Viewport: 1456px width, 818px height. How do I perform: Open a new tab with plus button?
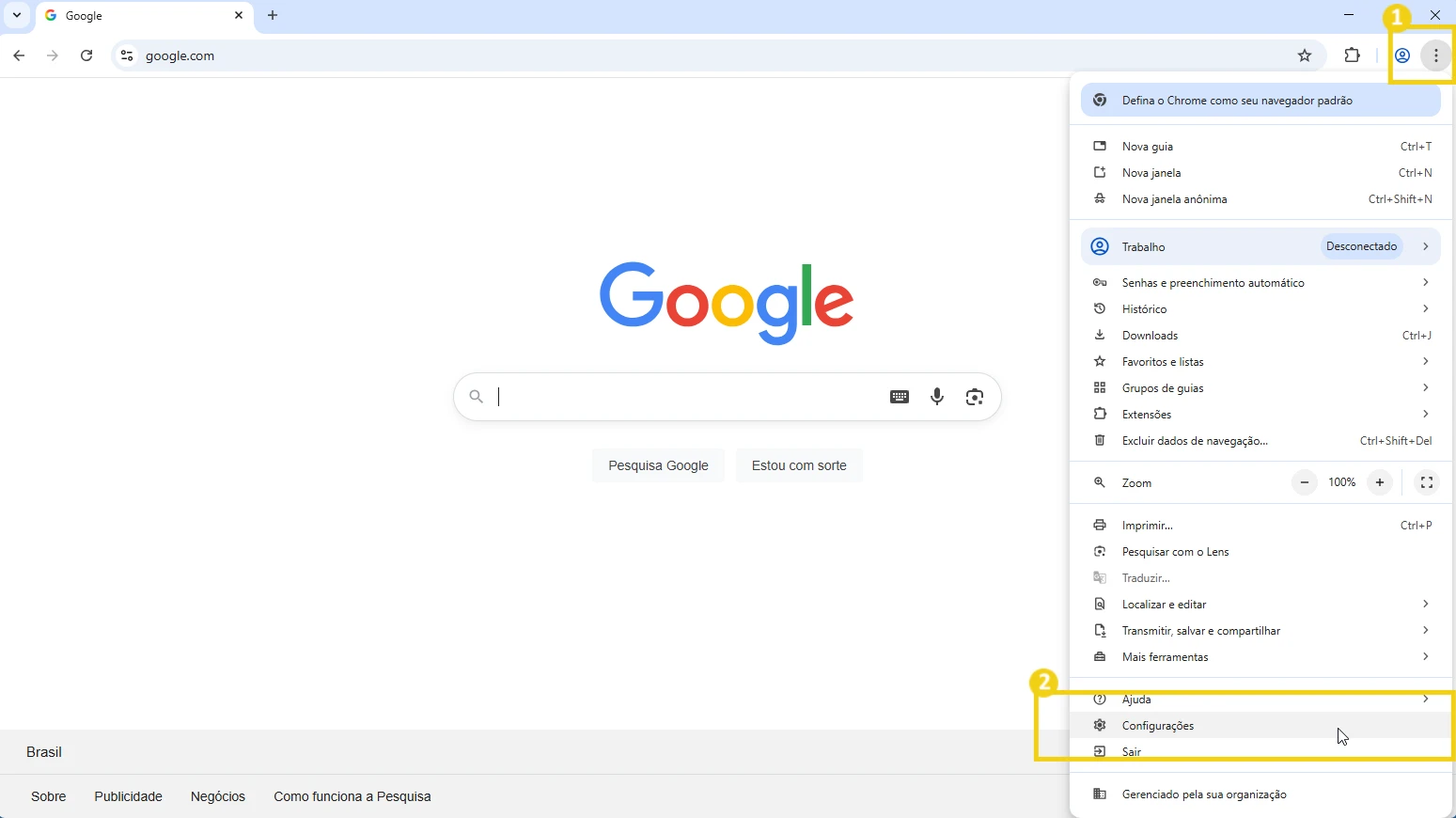(273, 15)
